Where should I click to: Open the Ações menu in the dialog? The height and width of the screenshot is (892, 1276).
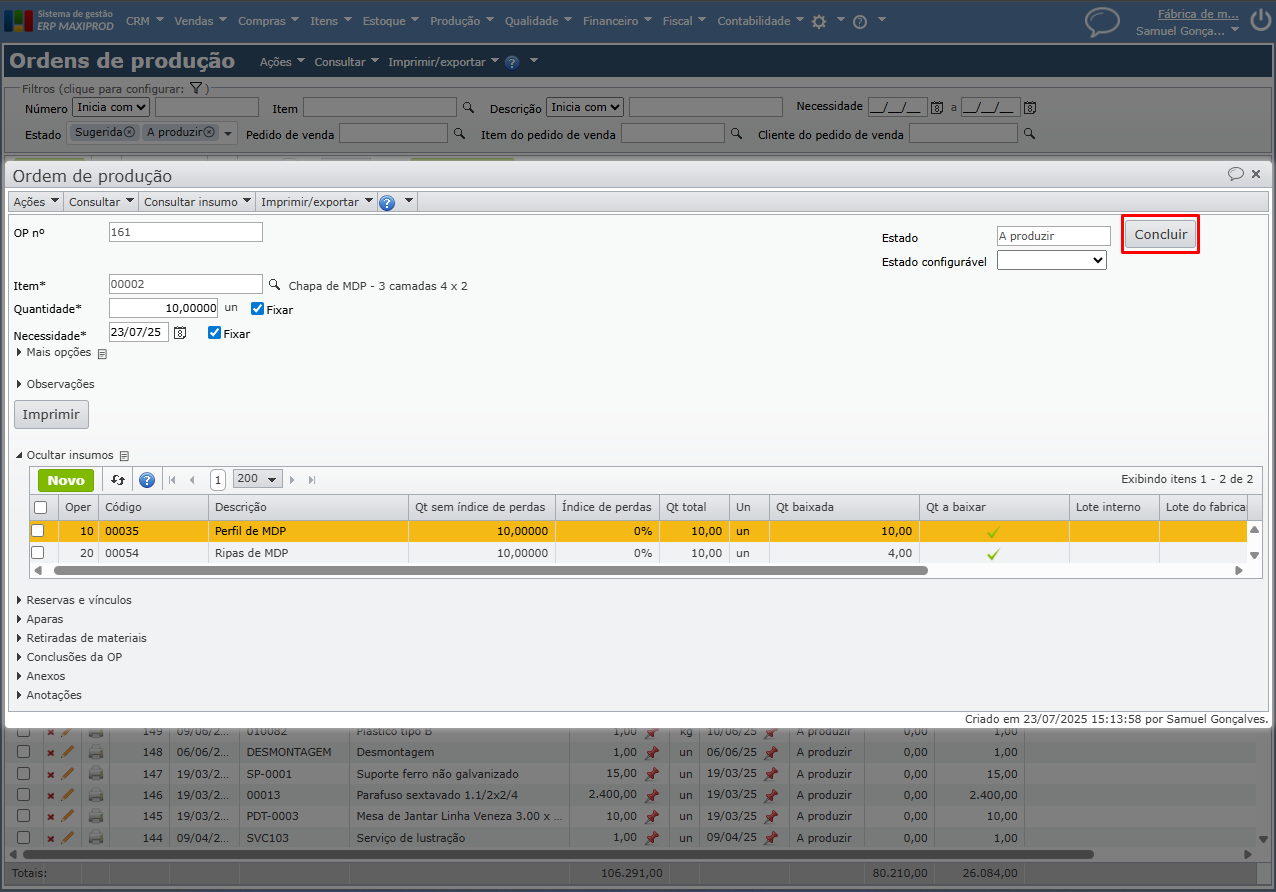pos(35,202)
